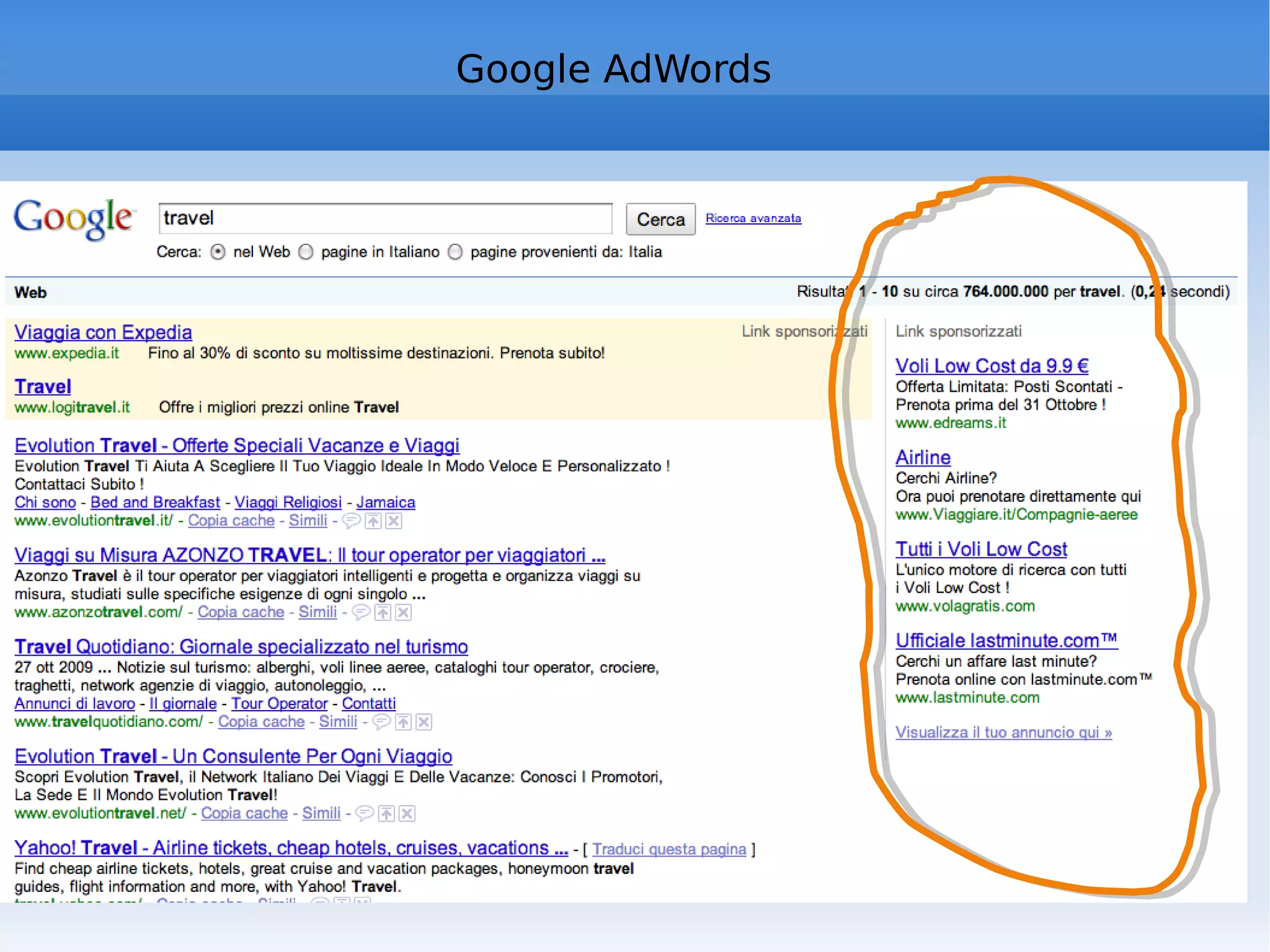The image size is (1270, 952).
Task: Remove the travelquotidiano.com result with X icon
Action: click(424, 722)
